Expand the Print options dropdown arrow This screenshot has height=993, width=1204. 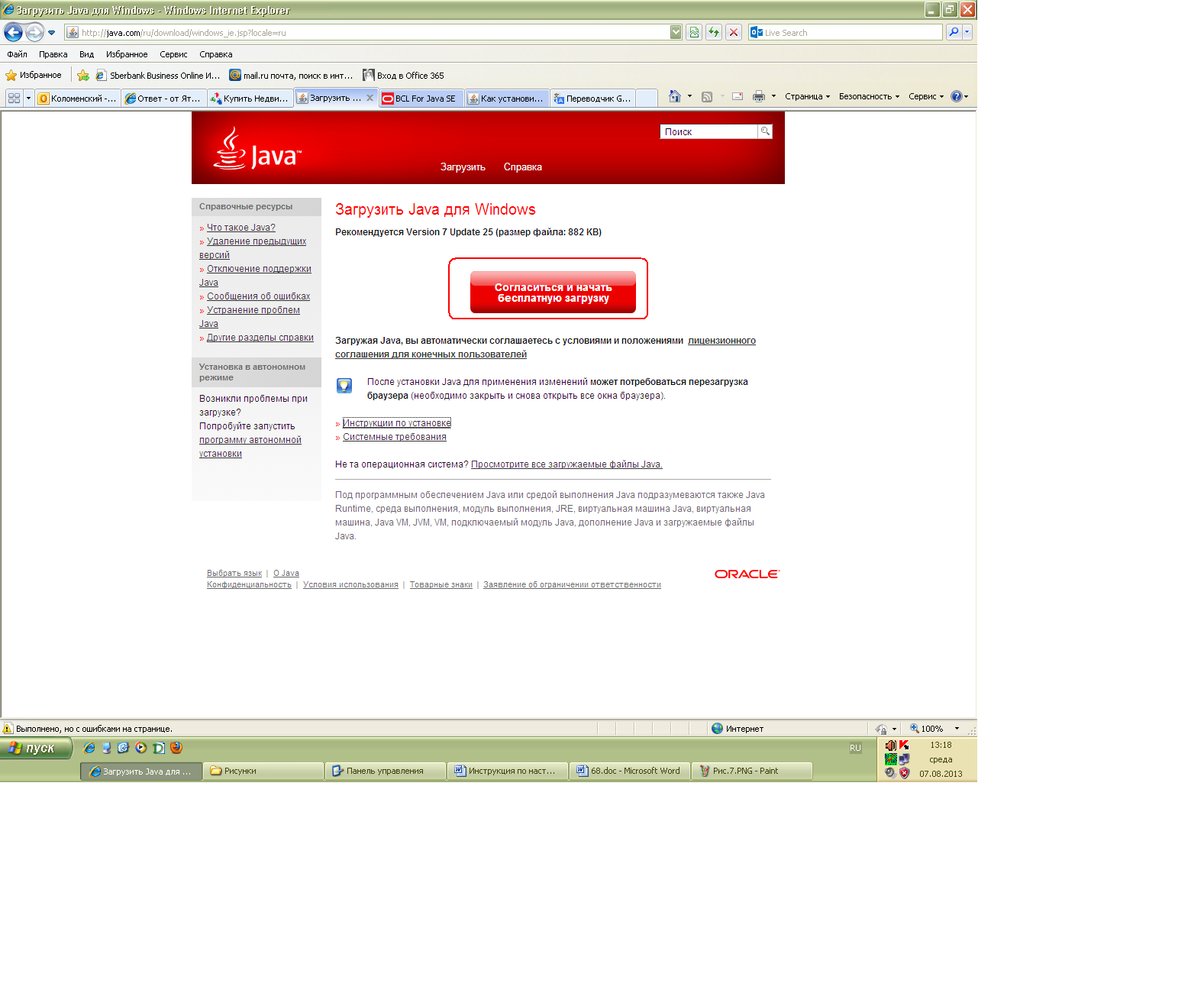click(773, 96)
